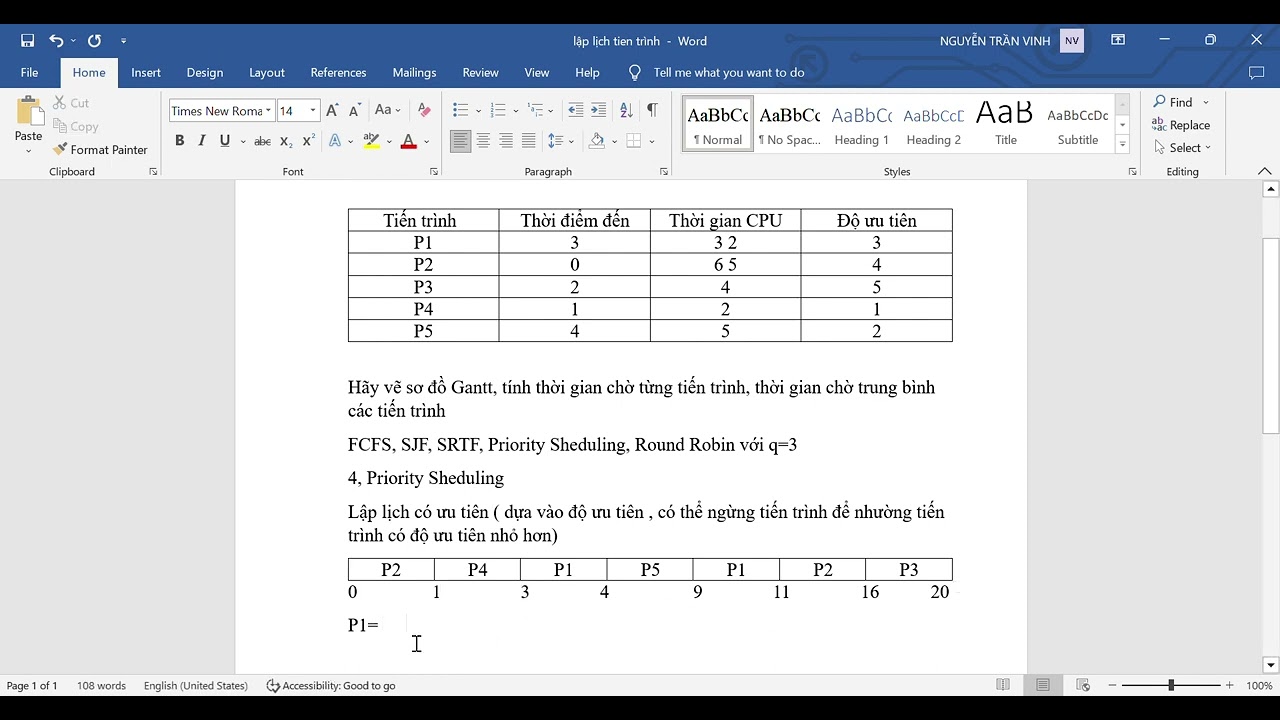Toggle bold formatting
1280x720 pixels.
(x=179, y=141)
